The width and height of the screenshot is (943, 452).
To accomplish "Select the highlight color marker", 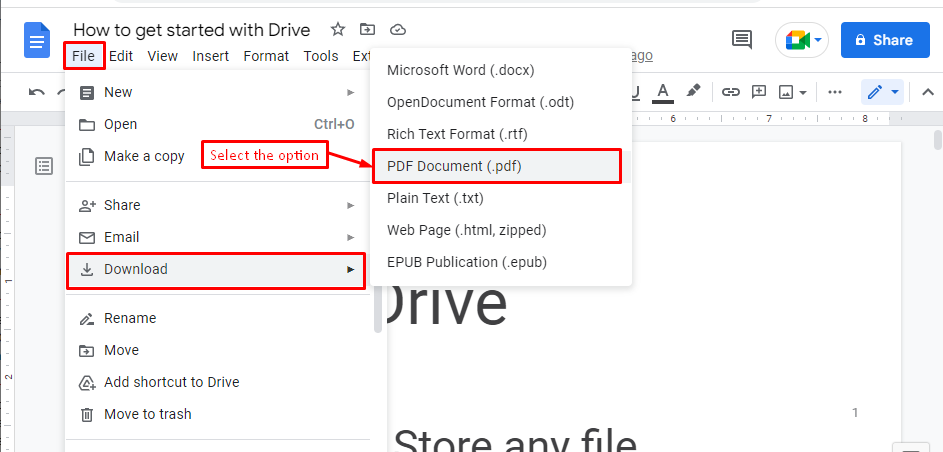I will [x=693, y=91].
